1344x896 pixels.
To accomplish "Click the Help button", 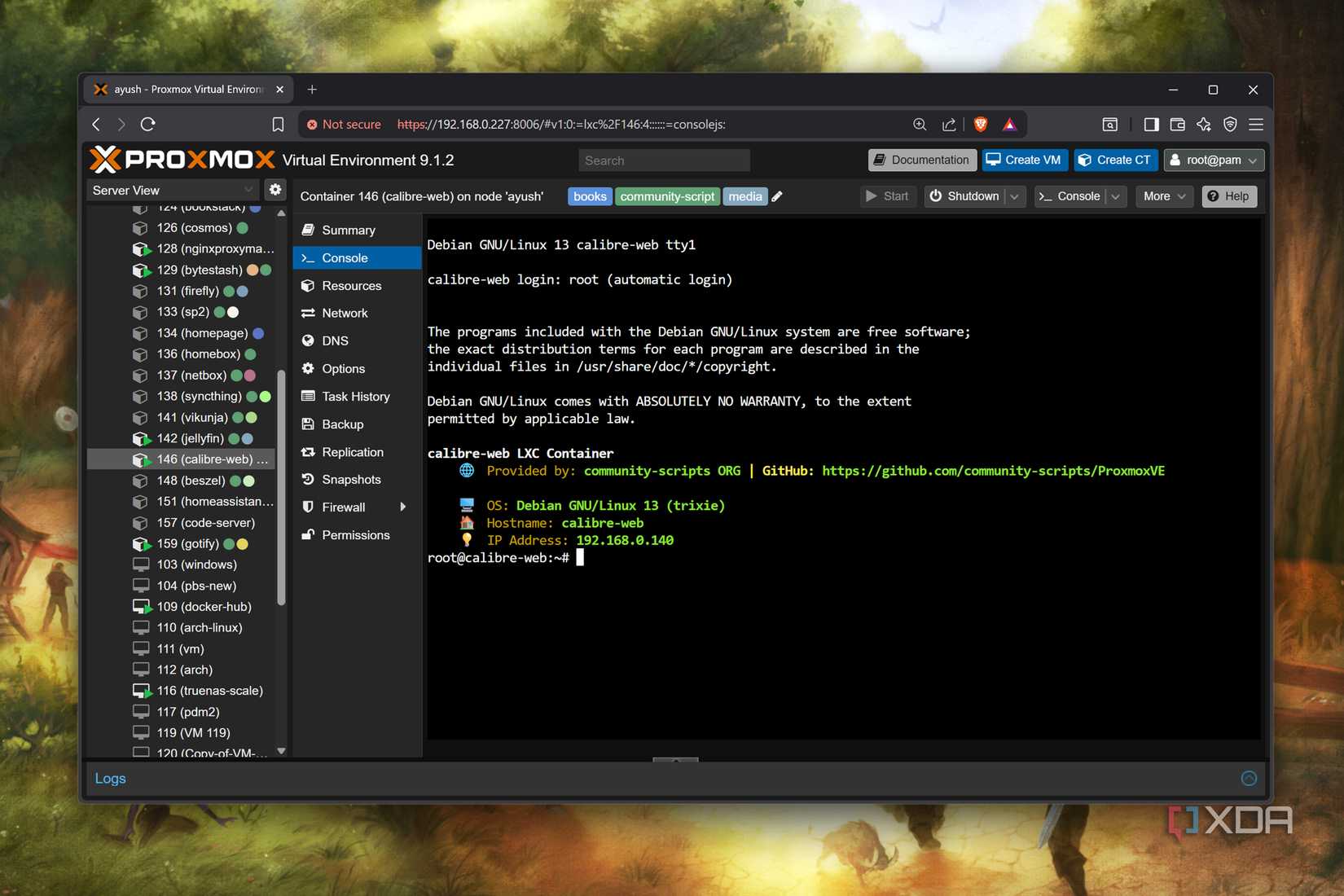I will coord(1229,196).
